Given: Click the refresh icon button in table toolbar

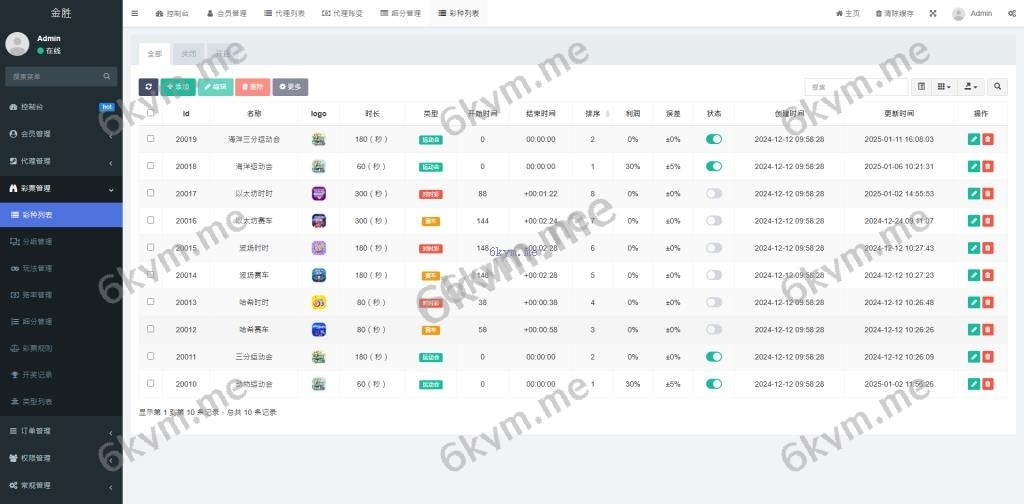Looking at the screenshot, I should pyautogui.click(x=148, y=87).
